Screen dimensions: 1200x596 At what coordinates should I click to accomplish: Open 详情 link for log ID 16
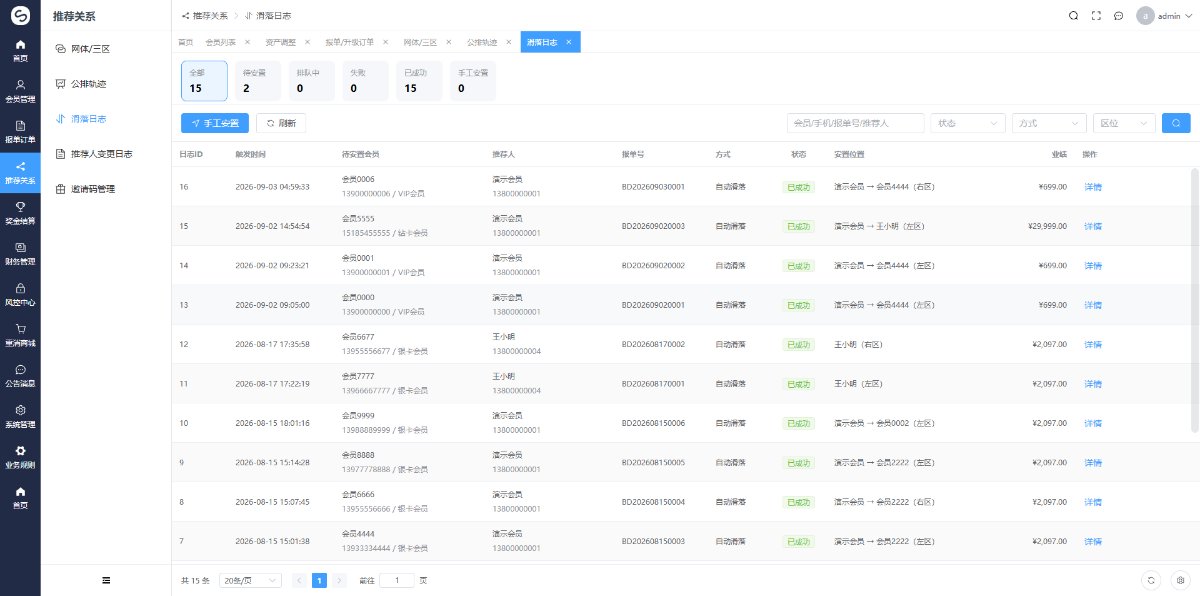(x=1092, y=187)
